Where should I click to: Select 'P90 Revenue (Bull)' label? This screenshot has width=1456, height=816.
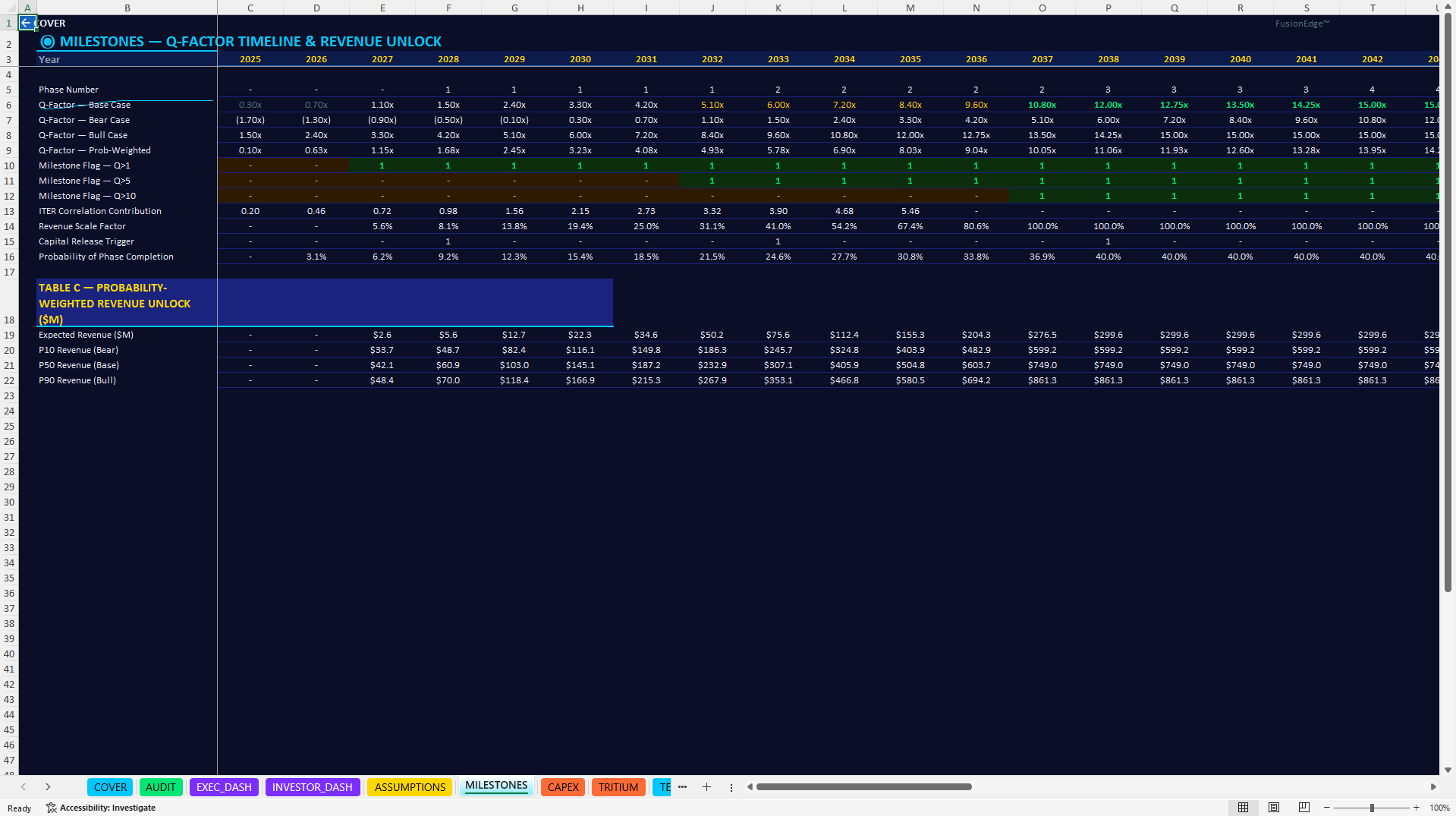coord(127,380)
